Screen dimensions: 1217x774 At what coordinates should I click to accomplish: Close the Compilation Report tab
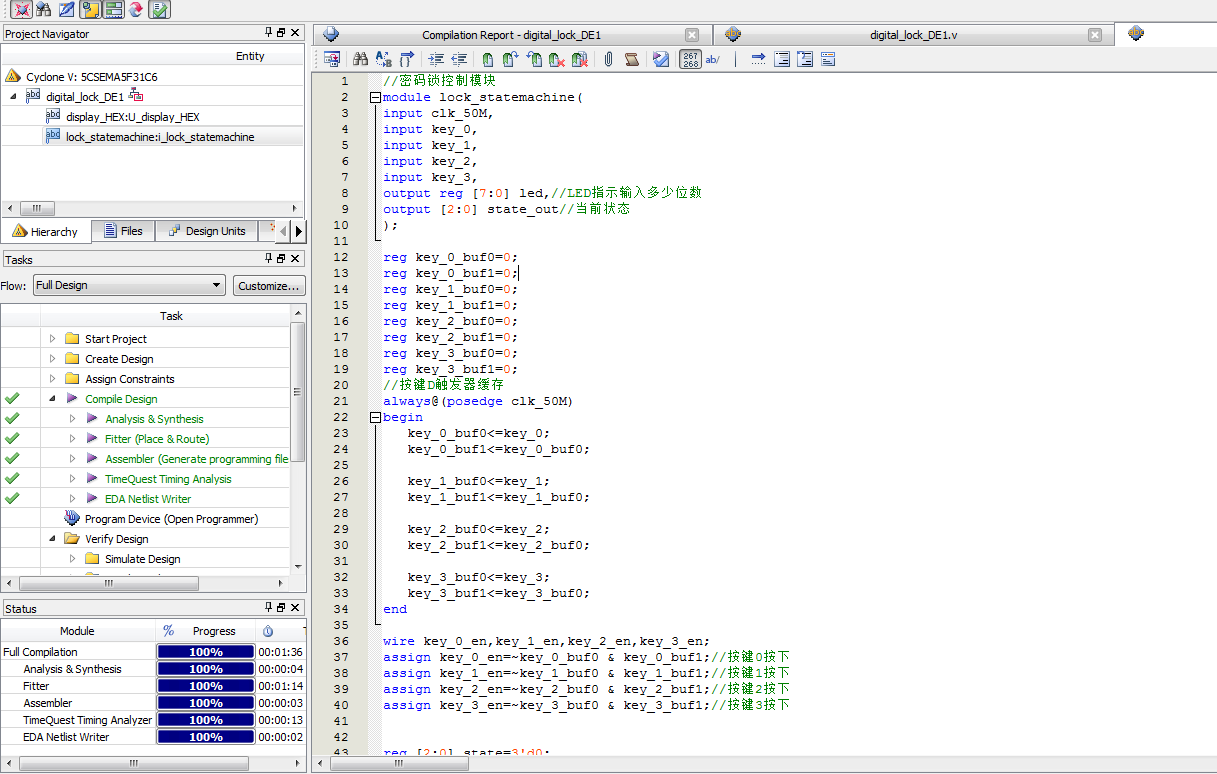[692, 35]
